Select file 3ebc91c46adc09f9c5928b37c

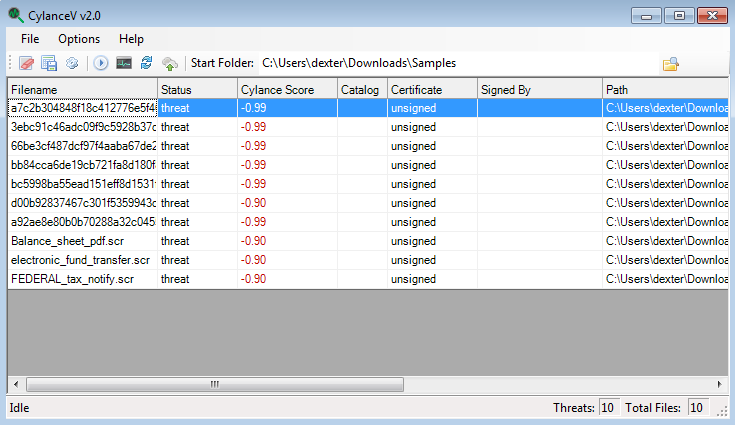pos(82,127)
